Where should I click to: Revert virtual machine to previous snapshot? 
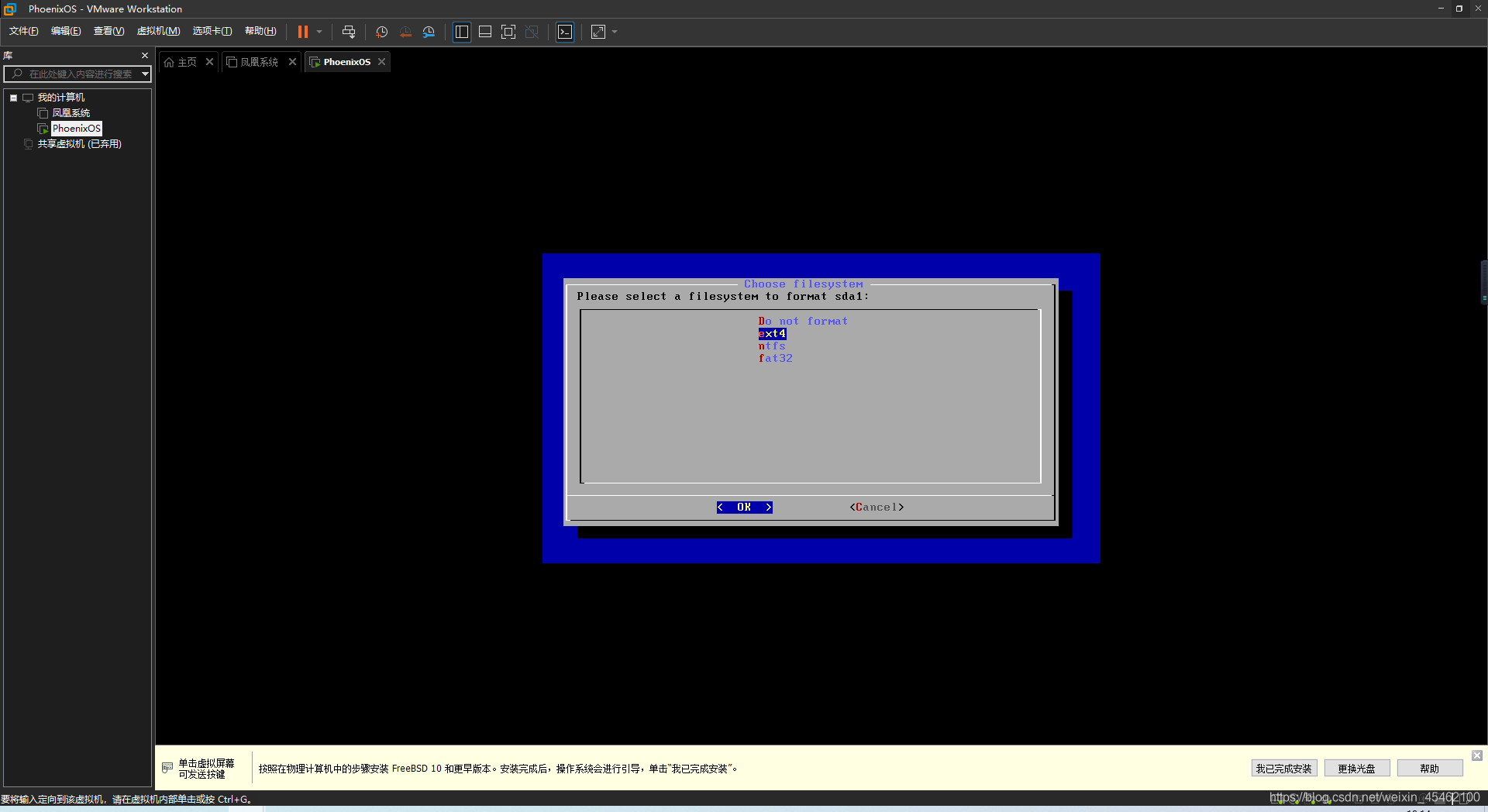(x=405, y=32)
